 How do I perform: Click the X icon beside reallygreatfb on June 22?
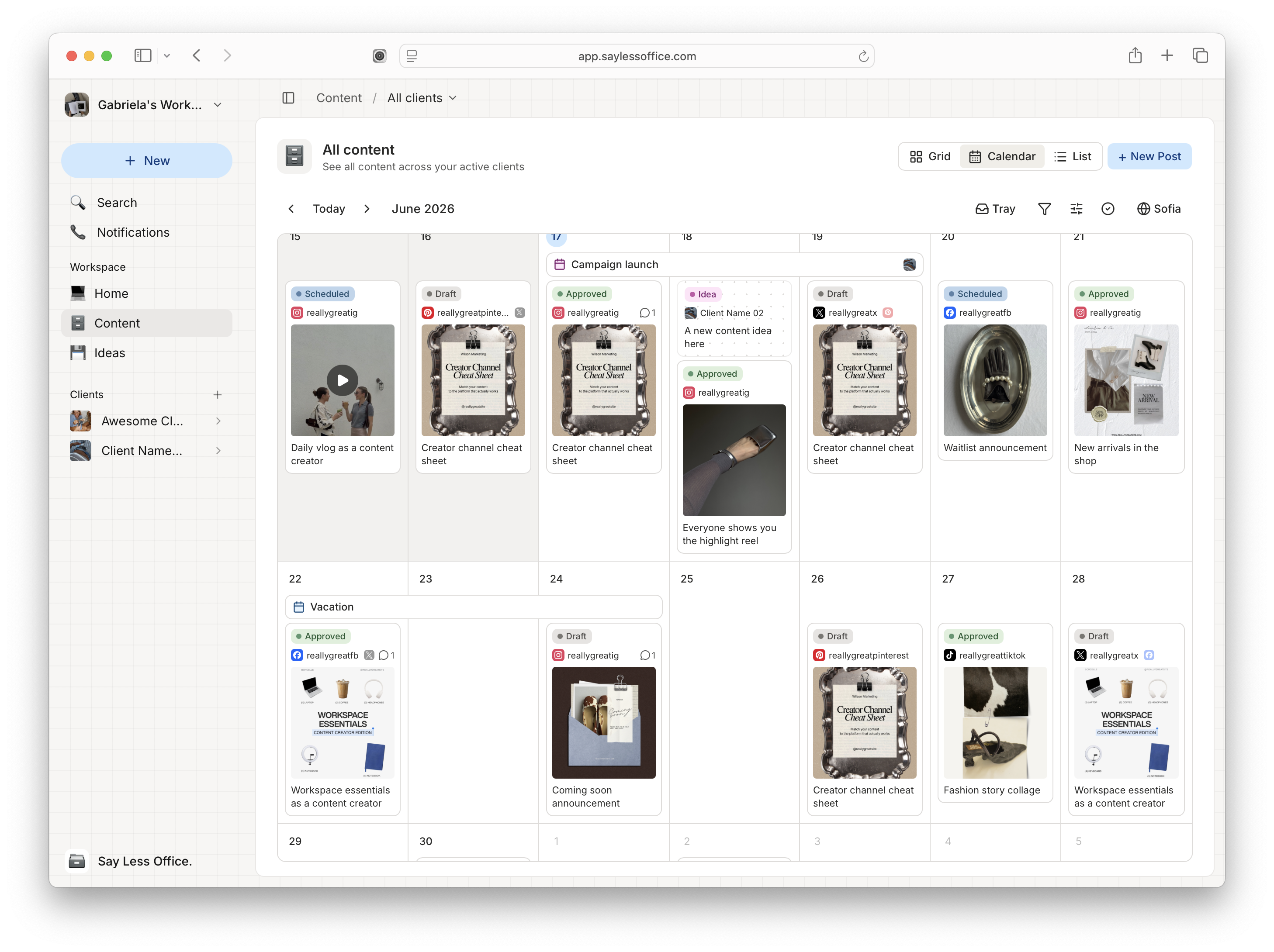pos(369,655)
